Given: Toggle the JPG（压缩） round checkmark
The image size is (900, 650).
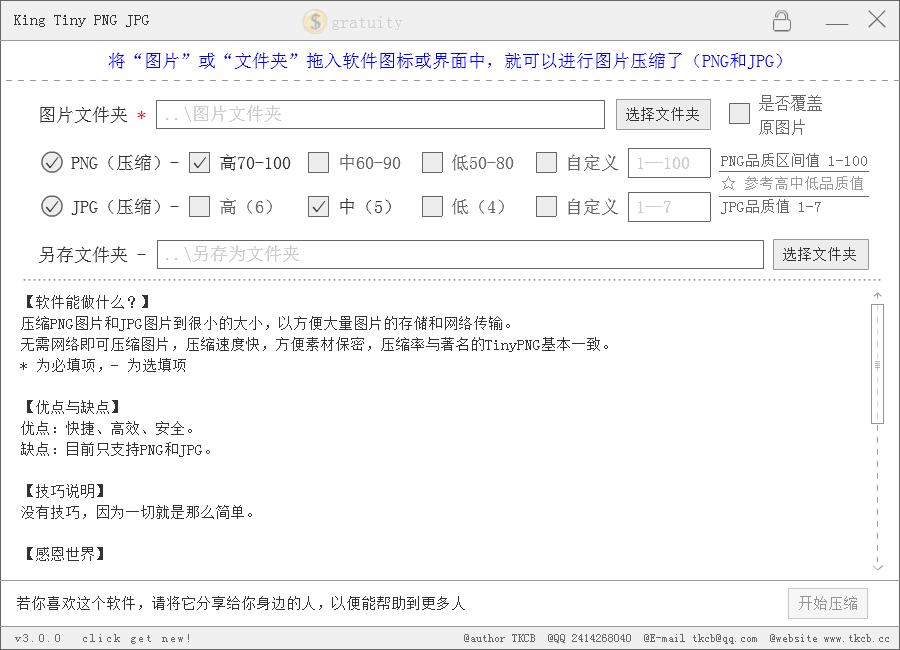Looking at the screenshot, I should [52, 206].
